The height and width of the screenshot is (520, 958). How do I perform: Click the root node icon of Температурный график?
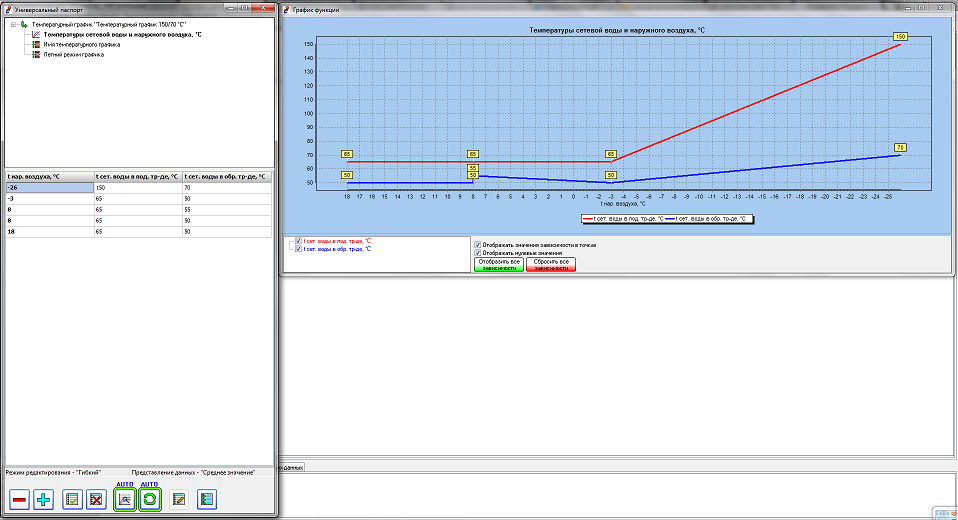[x=24, y=25]
